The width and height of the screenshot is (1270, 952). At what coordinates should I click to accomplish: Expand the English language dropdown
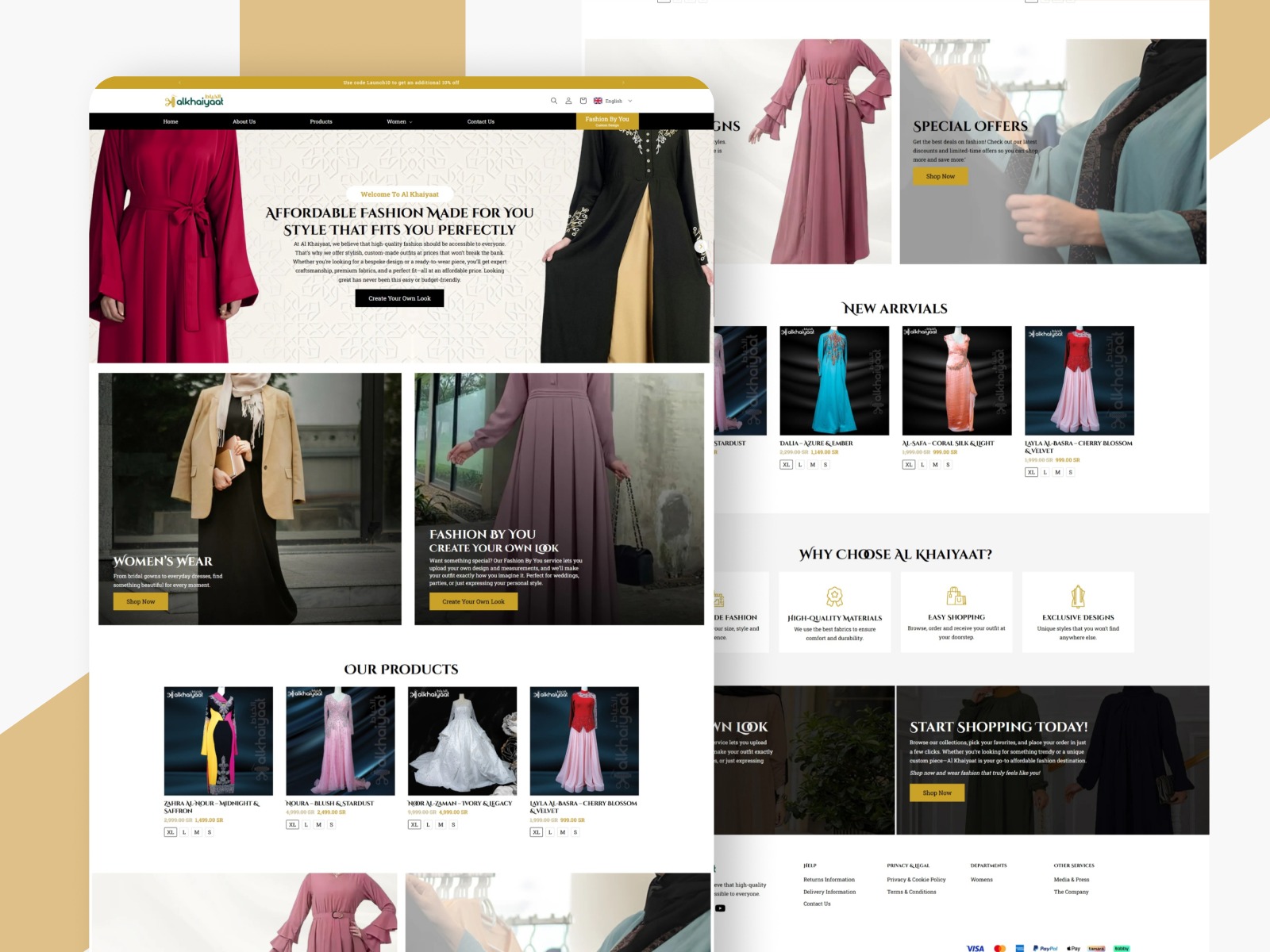(614, 101)
